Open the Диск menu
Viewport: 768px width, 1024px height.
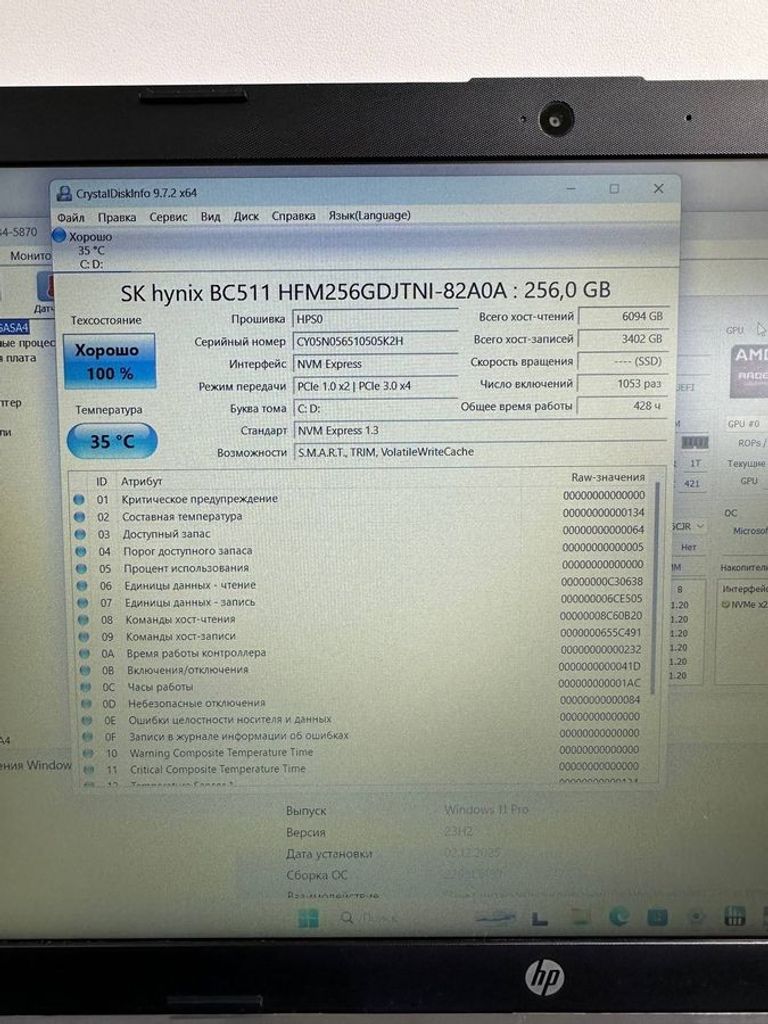[x=246, y=216]
